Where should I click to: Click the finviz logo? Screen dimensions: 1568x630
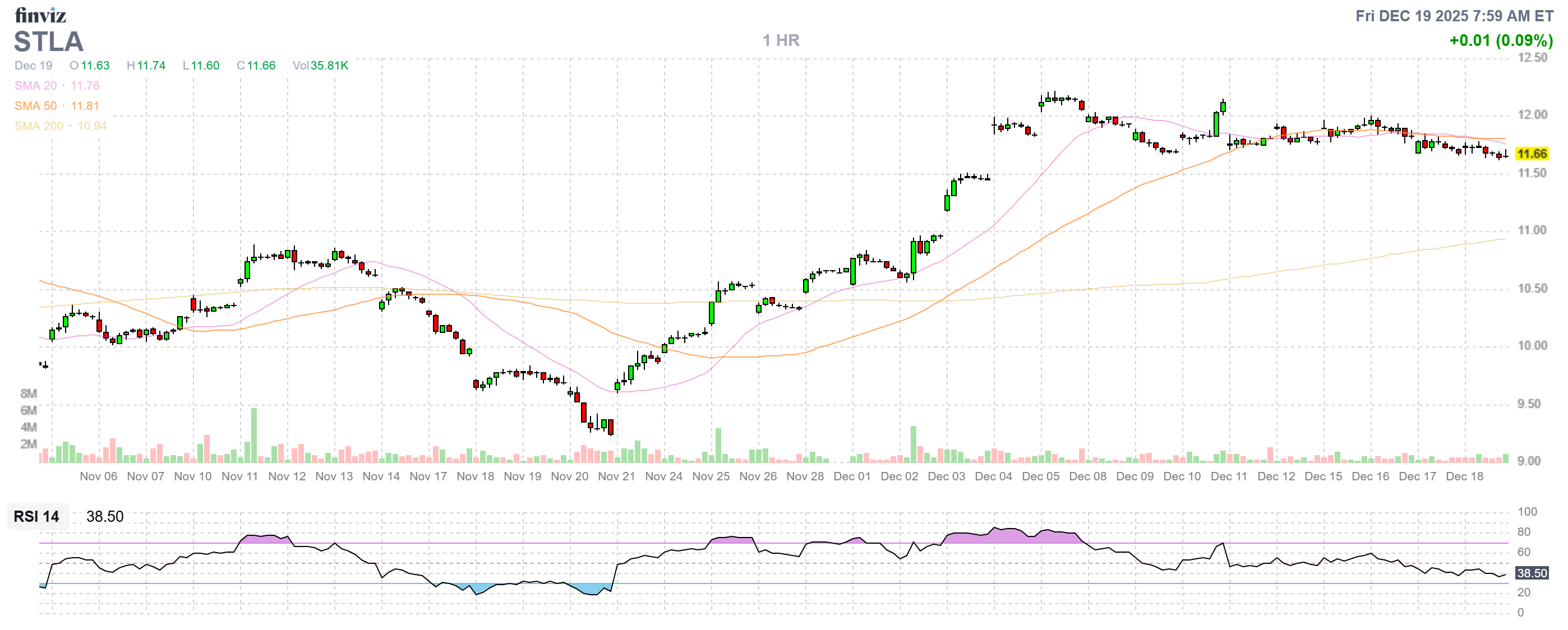coord(40,15)
